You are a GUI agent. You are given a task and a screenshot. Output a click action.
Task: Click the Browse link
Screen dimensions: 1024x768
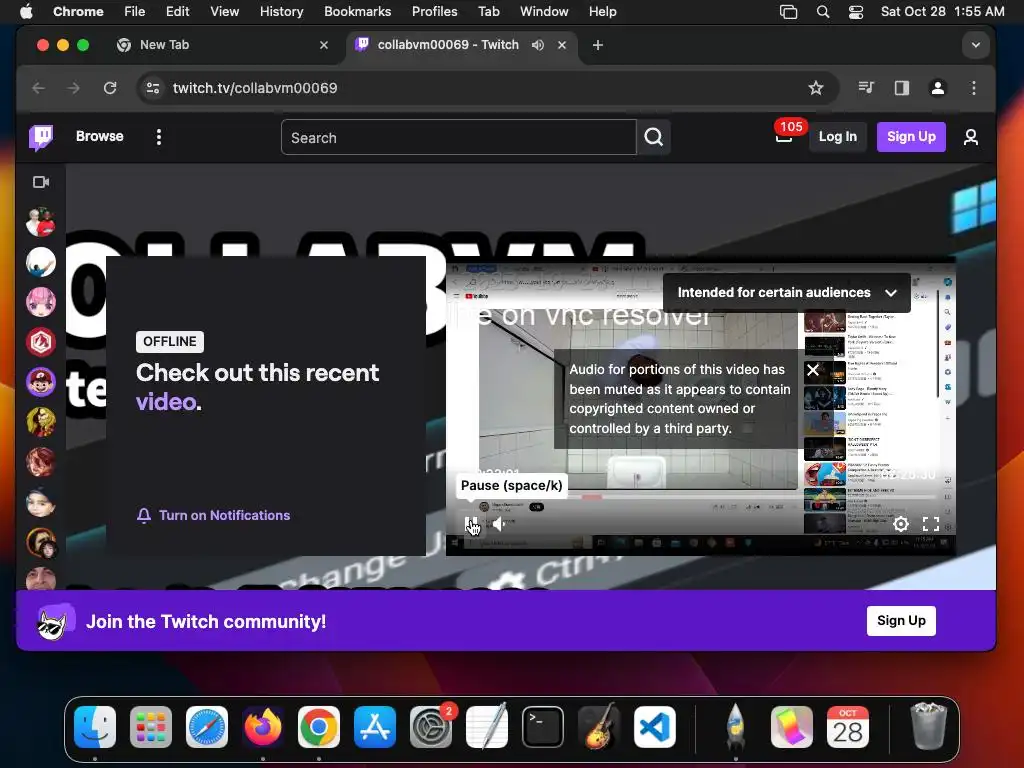(99, 136)
